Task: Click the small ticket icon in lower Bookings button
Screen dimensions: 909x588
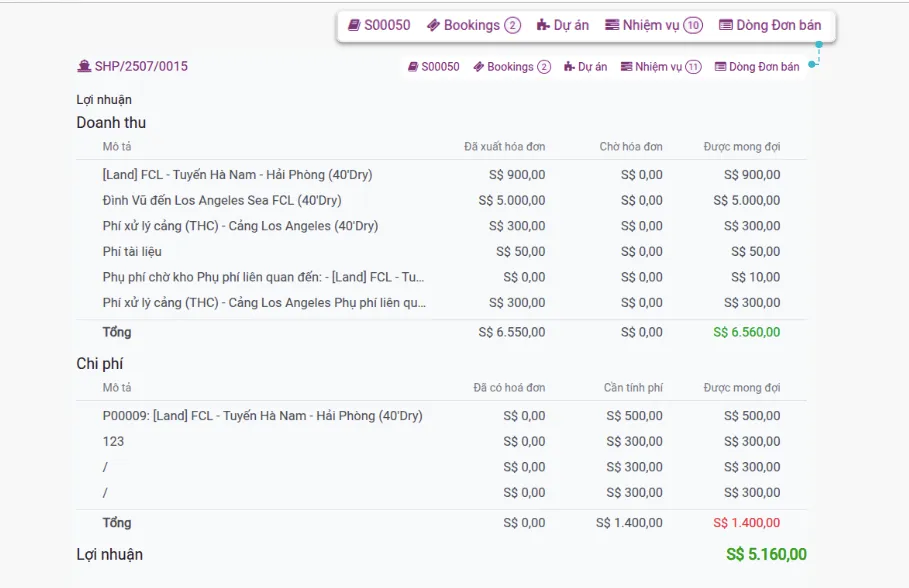Action: pos(478,67)
